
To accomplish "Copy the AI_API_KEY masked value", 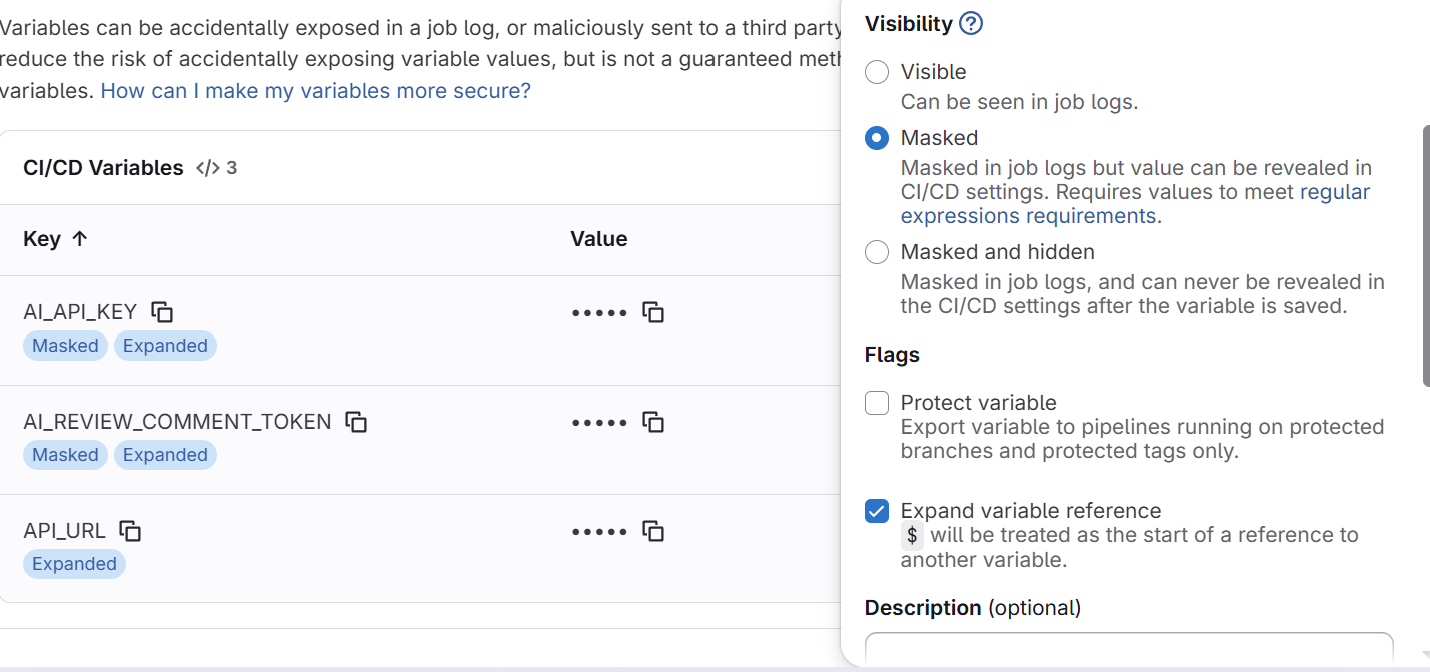I will coord(653,312).
